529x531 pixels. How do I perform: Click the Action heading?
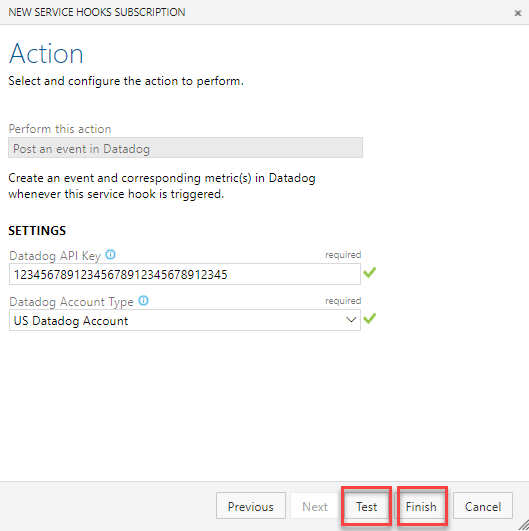click(46, 54)
